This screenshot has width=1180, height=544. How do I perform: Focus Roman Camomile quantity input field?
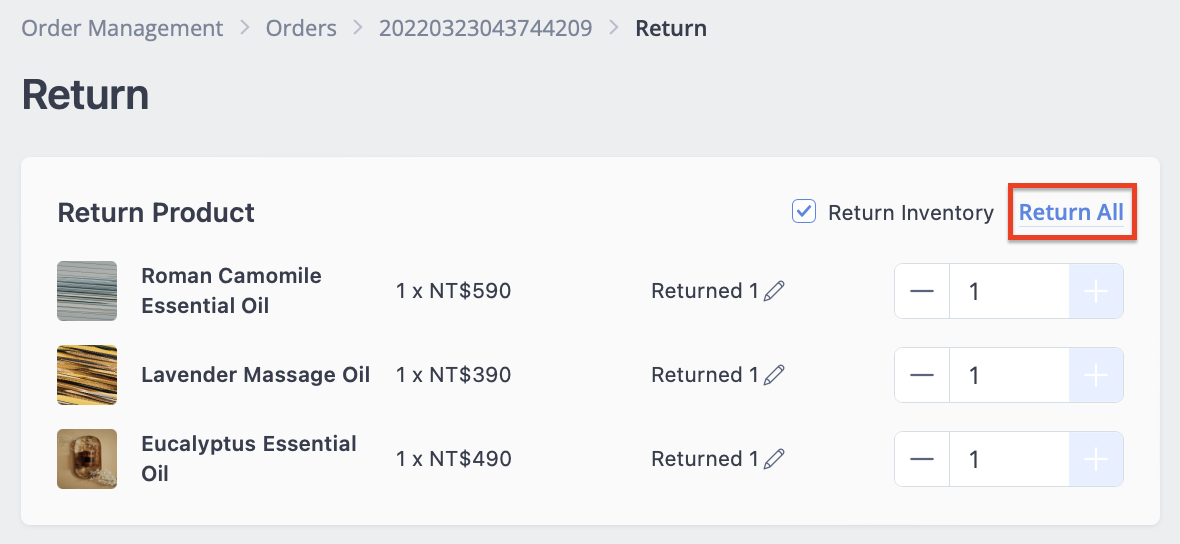1009,291
